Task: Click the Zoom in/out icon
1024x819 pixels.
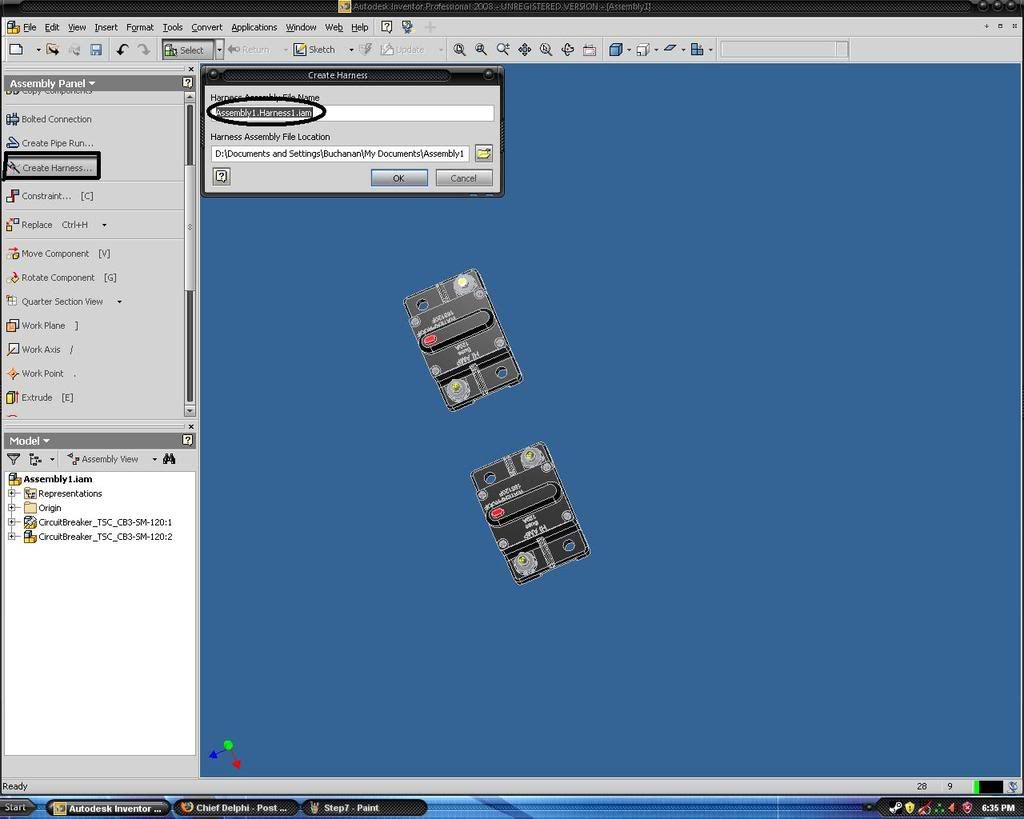Action: tap(503, 50)
